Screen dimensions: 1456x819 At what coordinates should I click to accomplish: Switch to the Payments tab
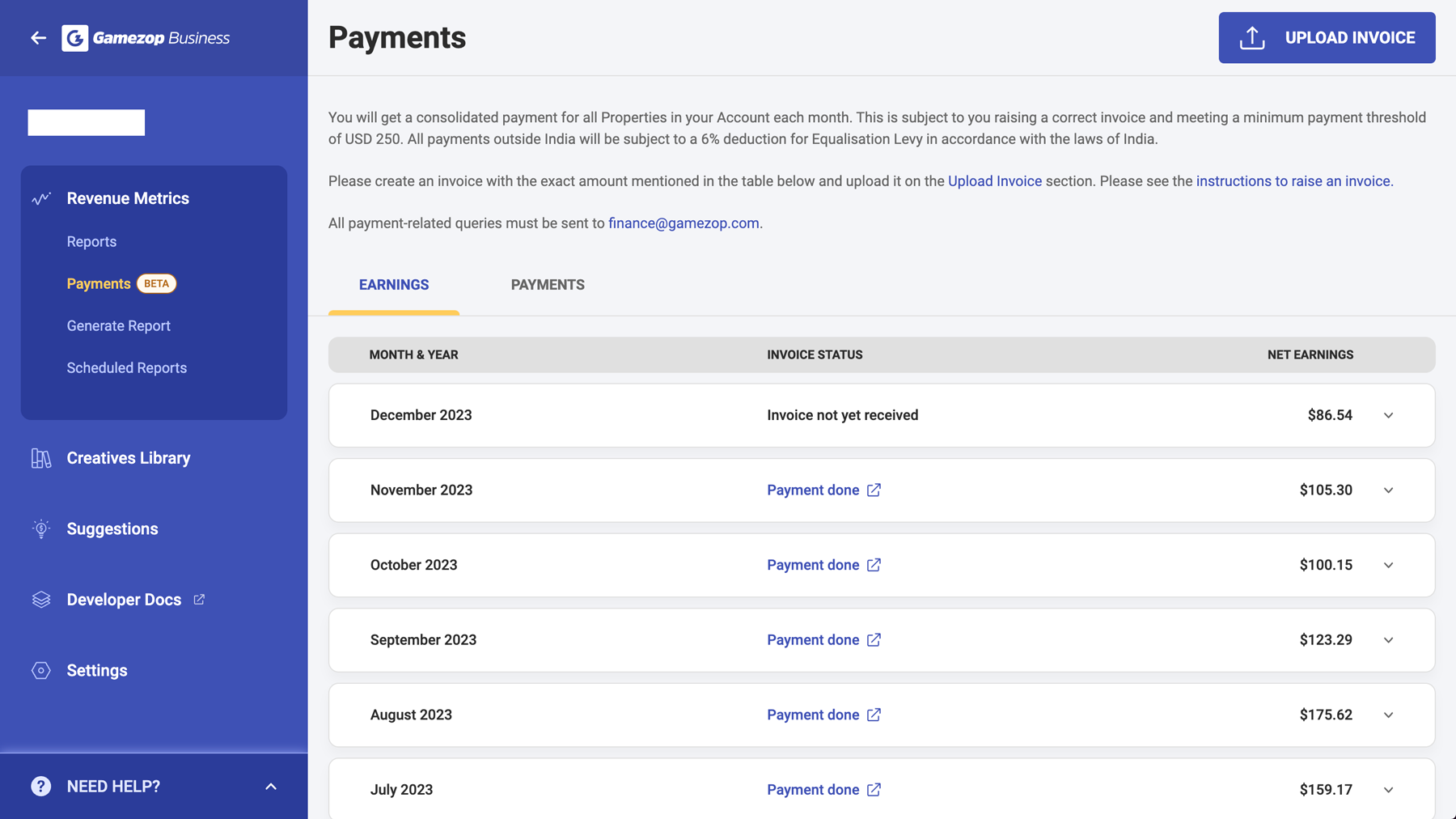coord(548,285)
